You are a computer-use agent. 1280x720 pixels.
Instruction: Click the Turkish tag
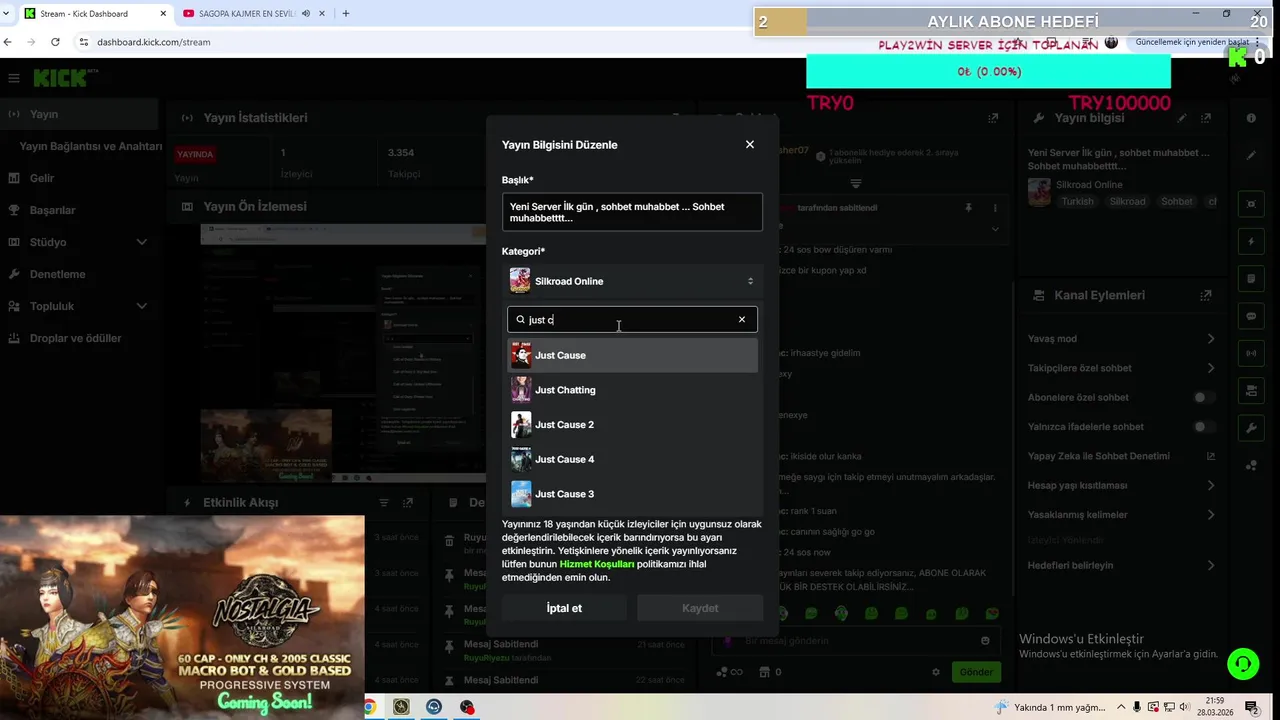point(1078,201)
